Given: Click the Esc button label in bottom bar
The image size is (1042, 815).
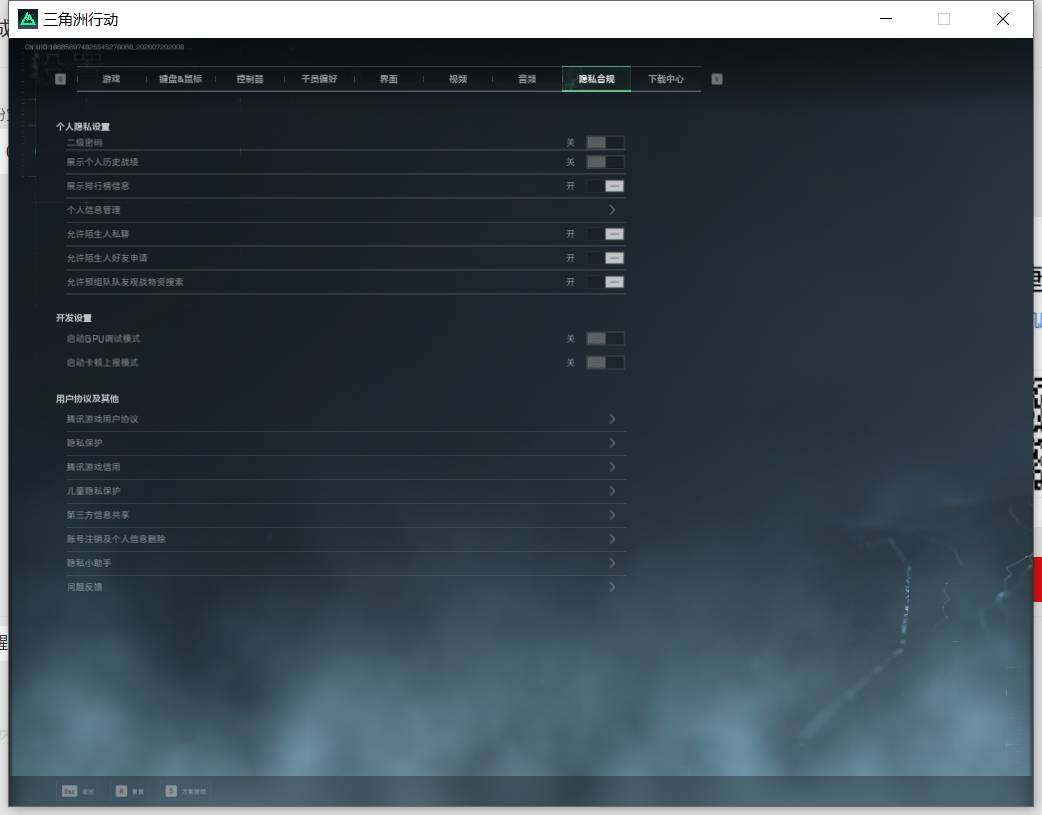Looking at the screenshot, I should (88, 792).
